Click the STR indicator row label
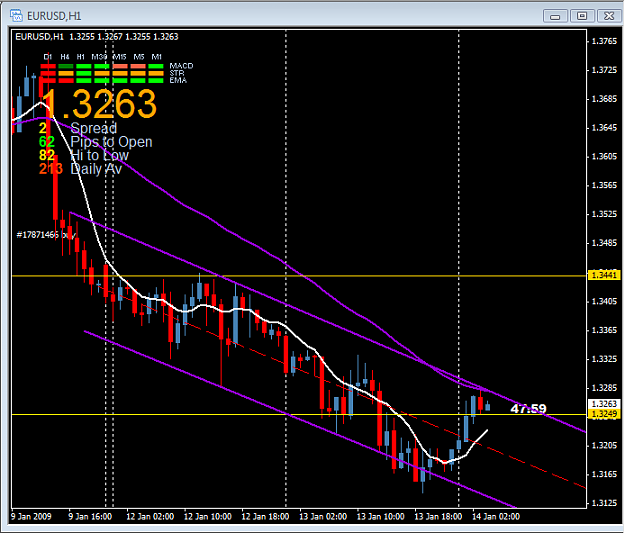This screenshot has width=625, height=533. pyautogui.click(x=177, y=73)
